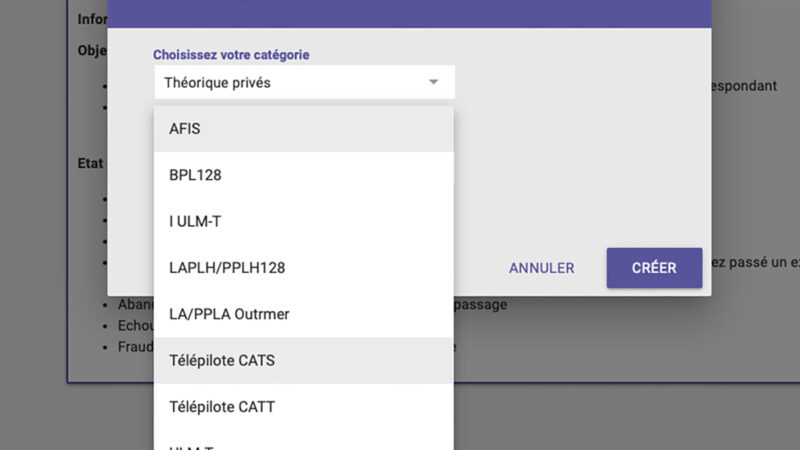Image resolution: width=800 pixels, height=450 pixels.
Task: Select I ULM-T entry
Action: (x=304, y=221)
